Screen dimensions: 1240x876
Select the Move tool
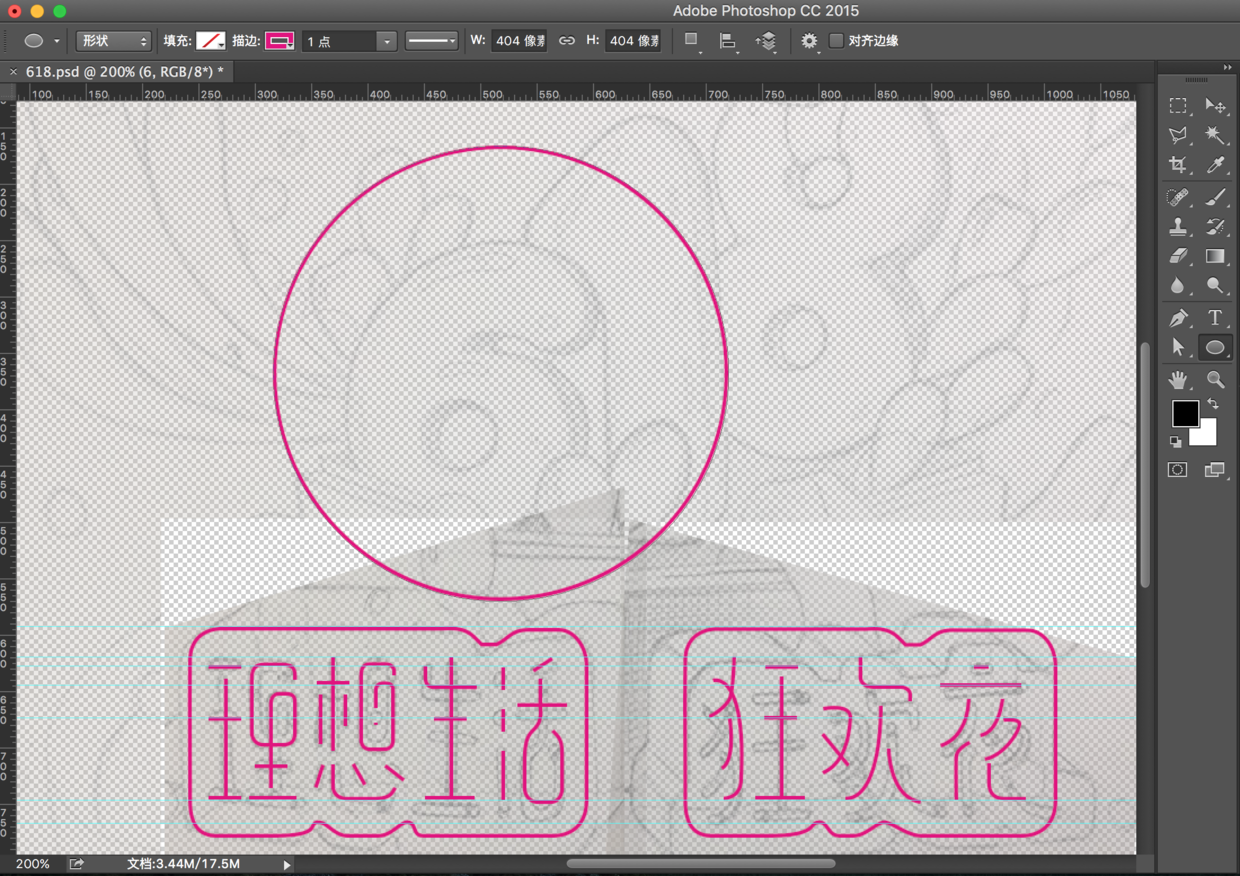pyautogui.click(x=1215, y=105)
